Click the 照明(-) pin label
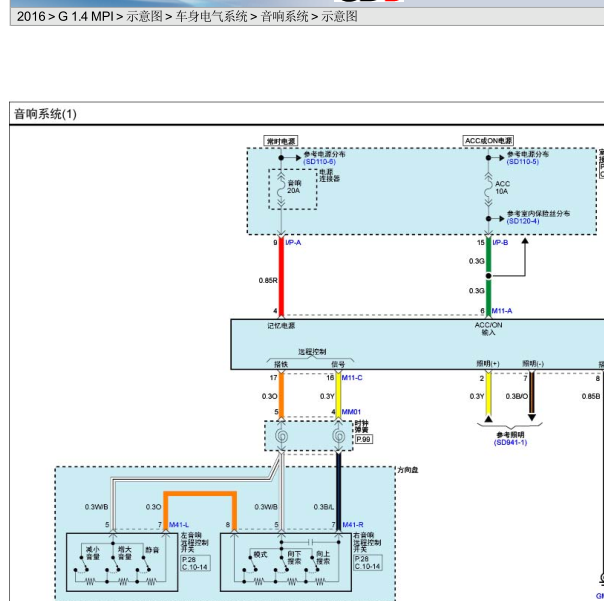 pos(533,364)
